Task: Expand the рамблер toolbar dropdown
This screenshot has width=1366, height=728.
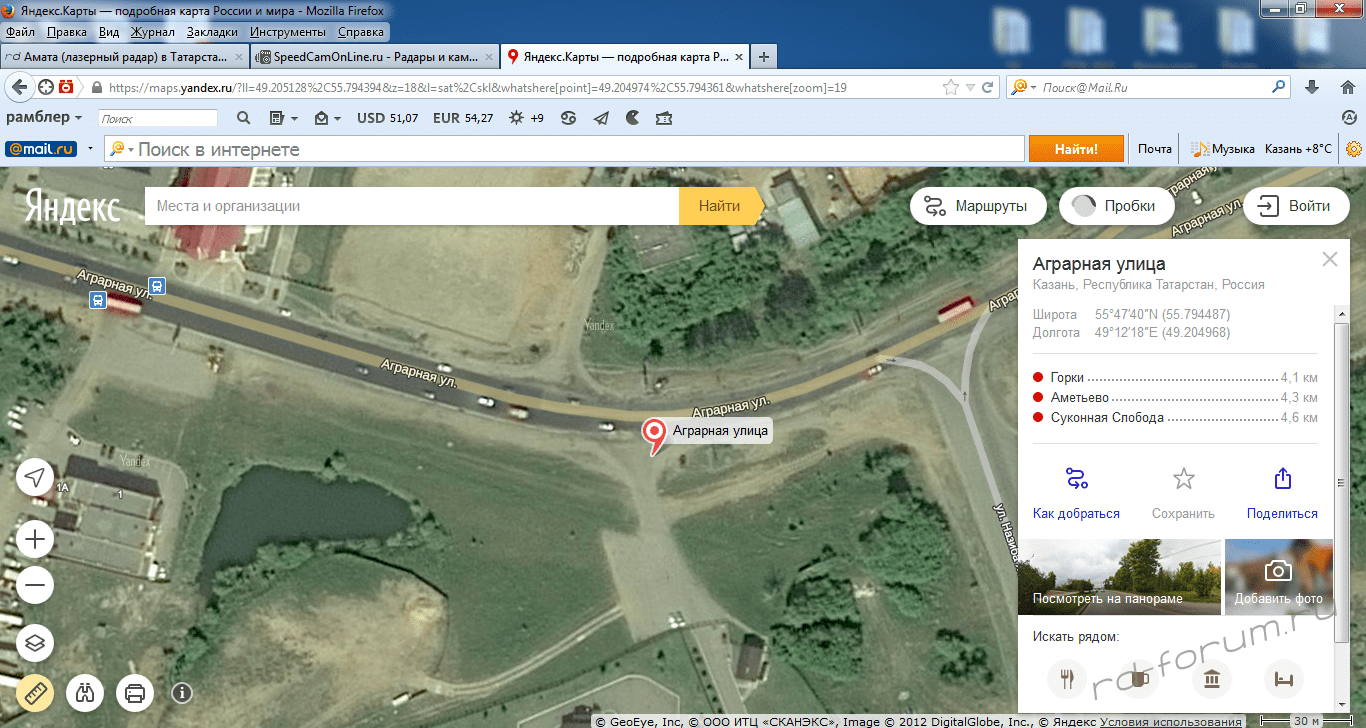Action: [77, 118]
